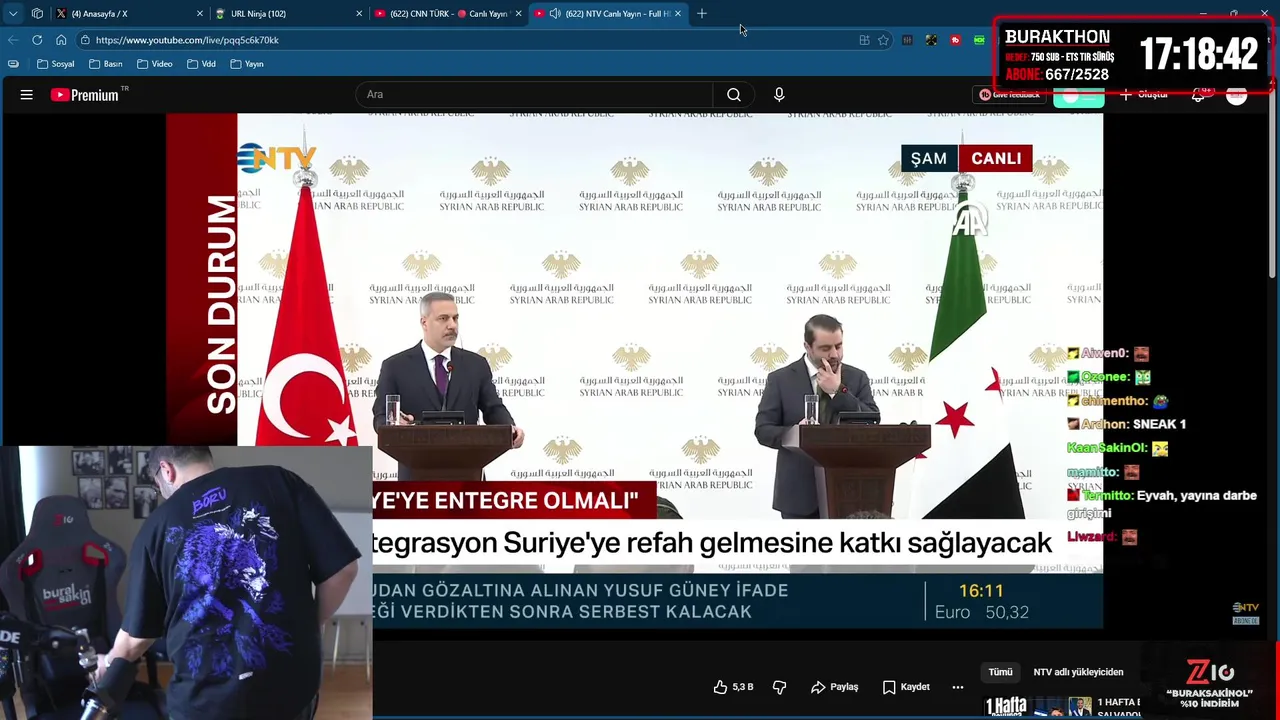Switch to the CNN TÜRK tab
1280x720 pixels.
pyautogui.click(x=448, y=14)
